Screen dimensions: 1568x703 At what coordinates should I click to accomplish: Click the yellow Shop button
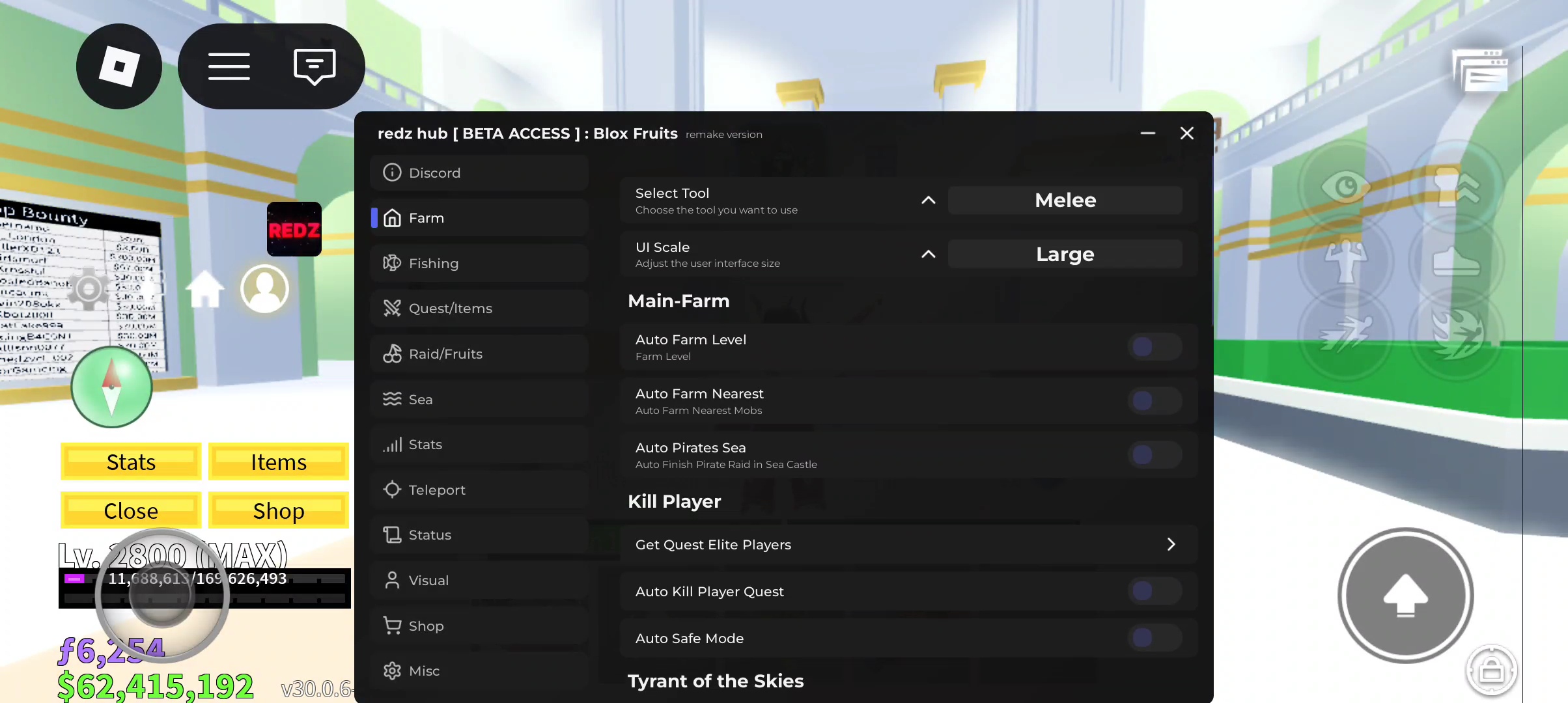(278, 511)
